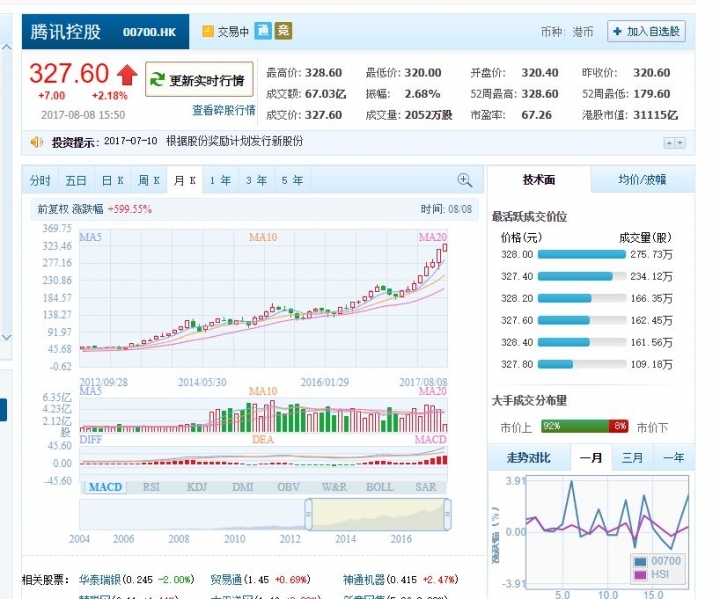Select 一年 in 走势对比 tabs
720x599 pixels.
(x=674, y=458)
